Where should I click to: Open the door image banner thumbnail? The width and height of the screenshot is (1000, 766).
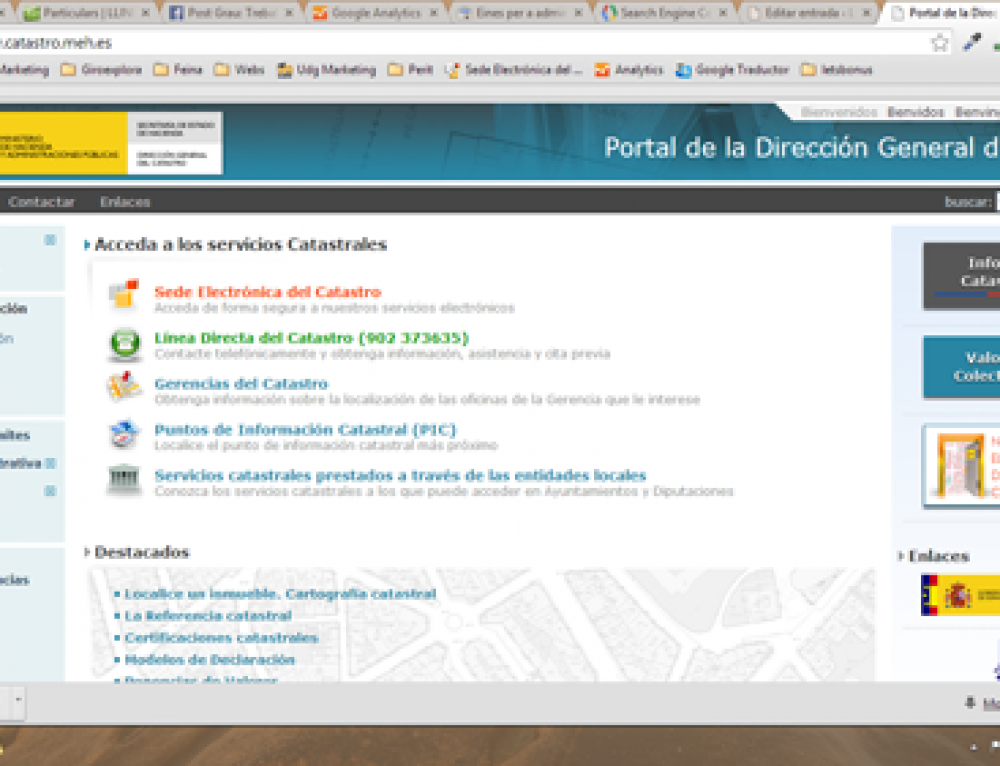[x=962, y=466]
